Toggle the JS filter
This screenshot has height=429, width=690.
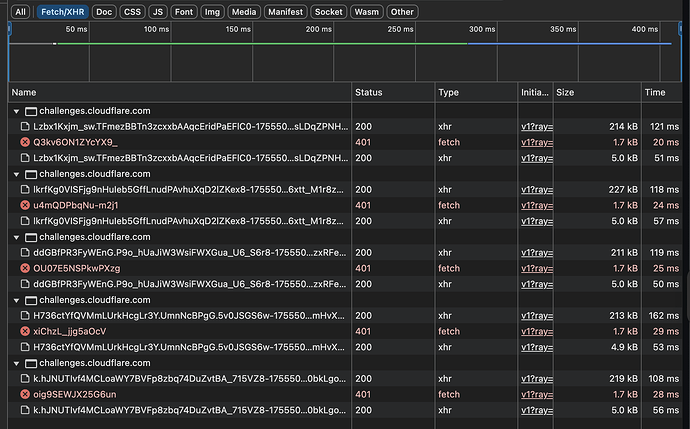(x=158, y=12)
